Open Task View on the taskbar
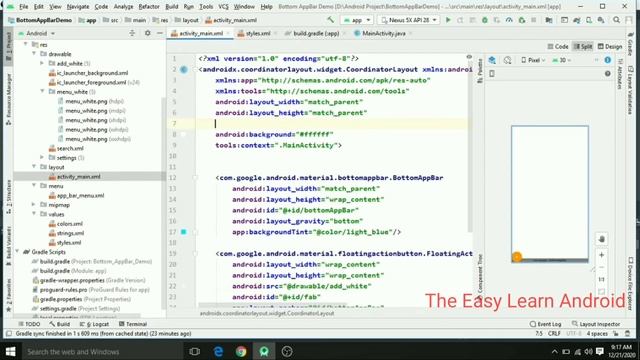640x360 pixels. 195,351
